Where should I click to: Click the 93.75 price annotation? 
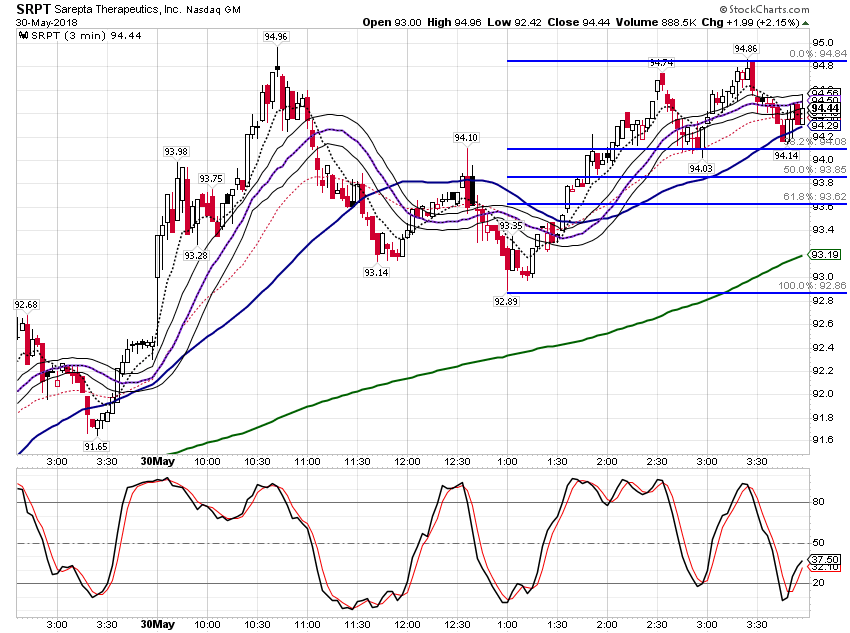[211, 179]
